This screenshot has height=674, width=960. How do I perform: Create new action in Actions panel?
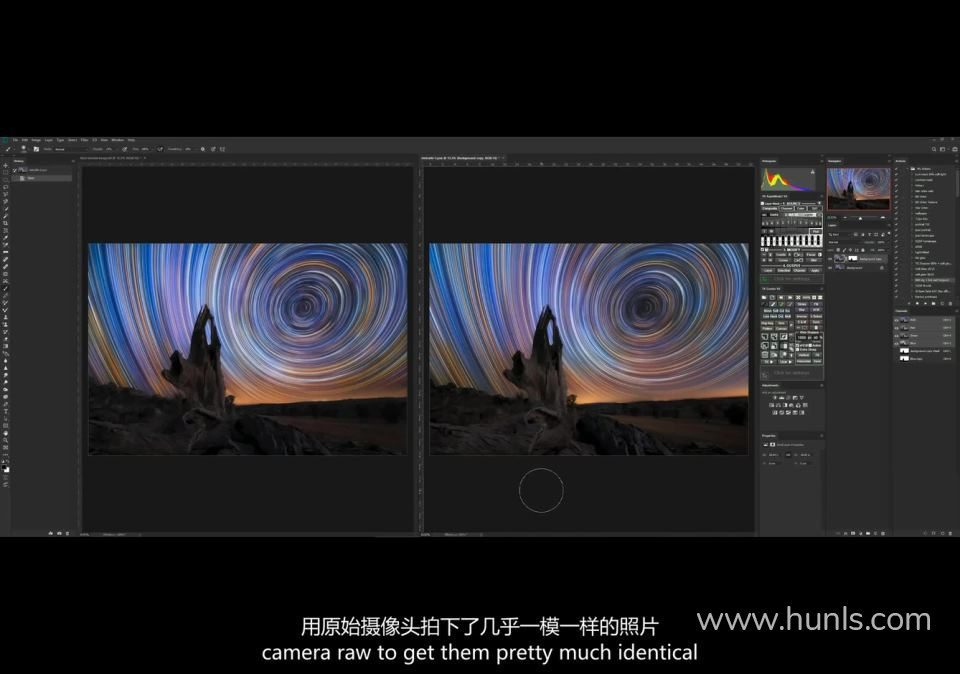tap(942, 304)
